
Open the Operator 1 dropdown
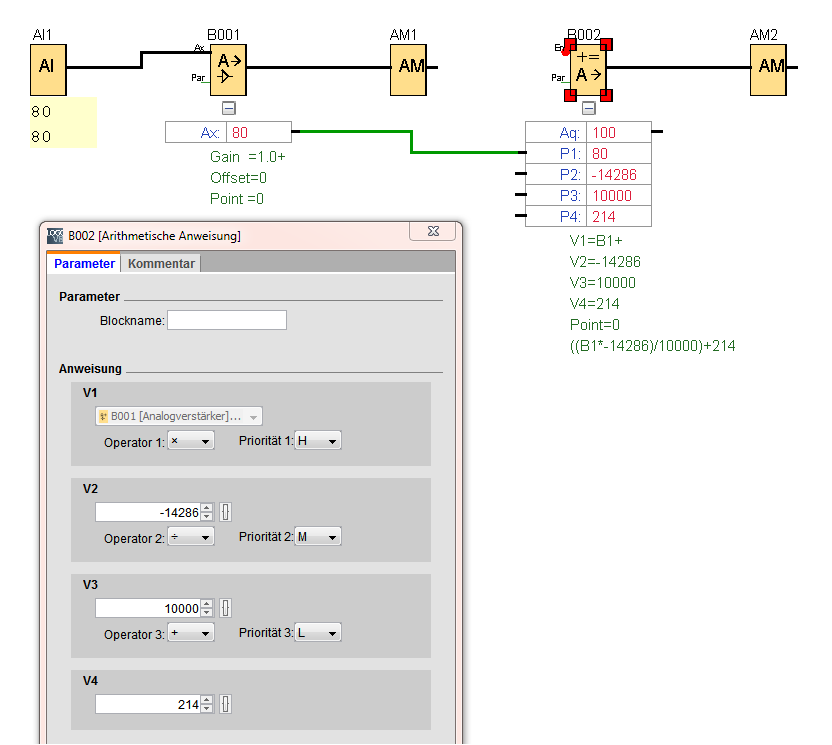[x=191, y=441]
